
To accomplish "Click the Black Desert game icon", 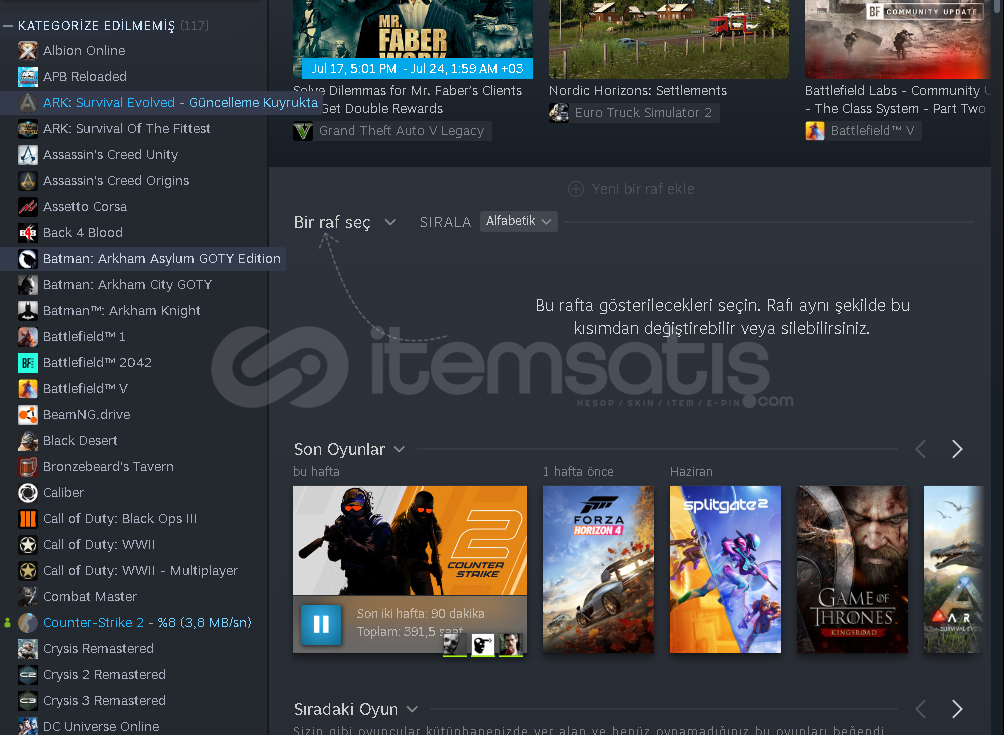I will click(x=28, y=441).
